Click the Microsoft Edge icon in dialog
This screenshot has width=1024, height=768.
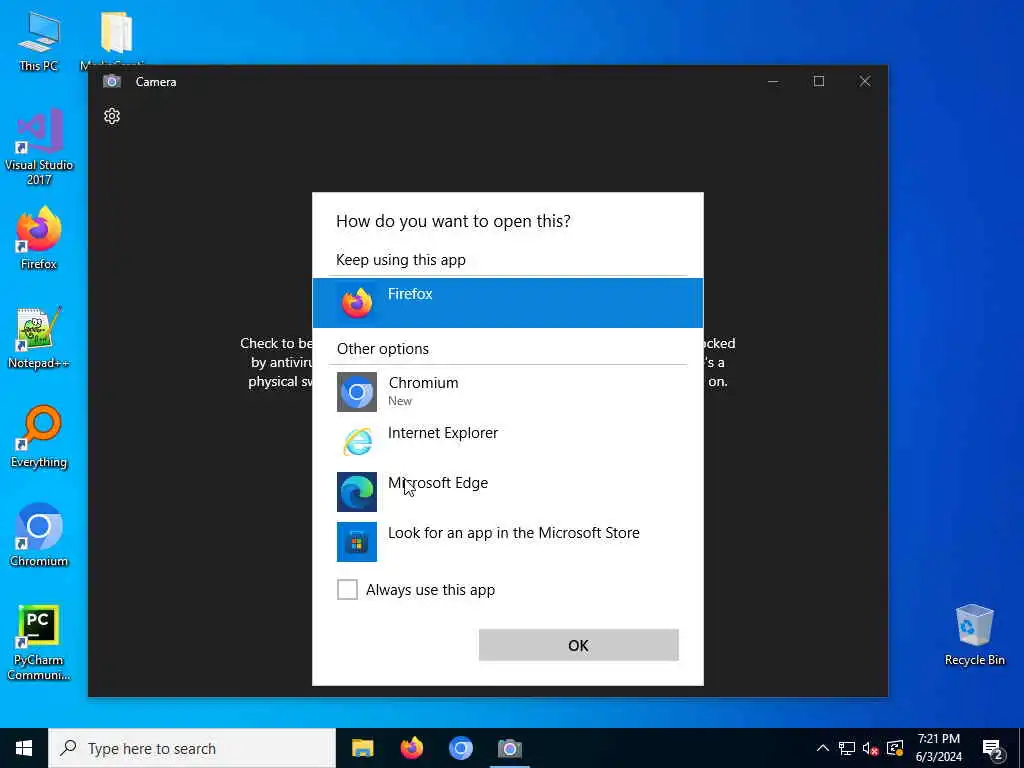[x=357, y=492]
